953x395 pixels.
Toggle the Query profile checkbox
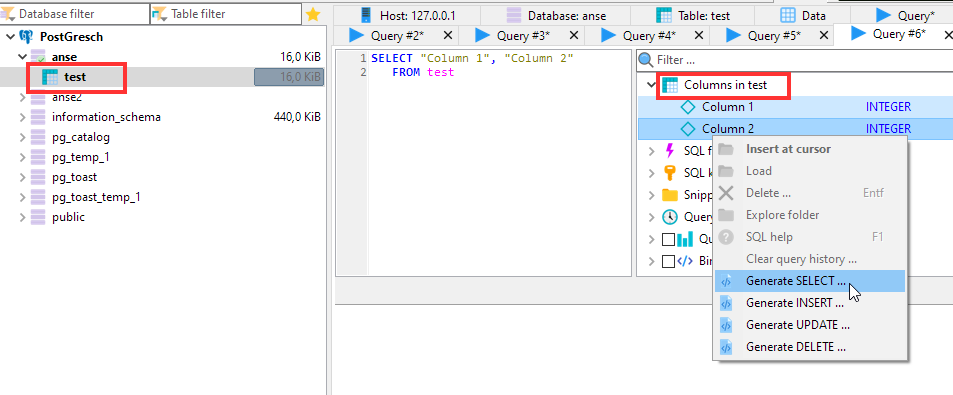[x=668, y=239]
